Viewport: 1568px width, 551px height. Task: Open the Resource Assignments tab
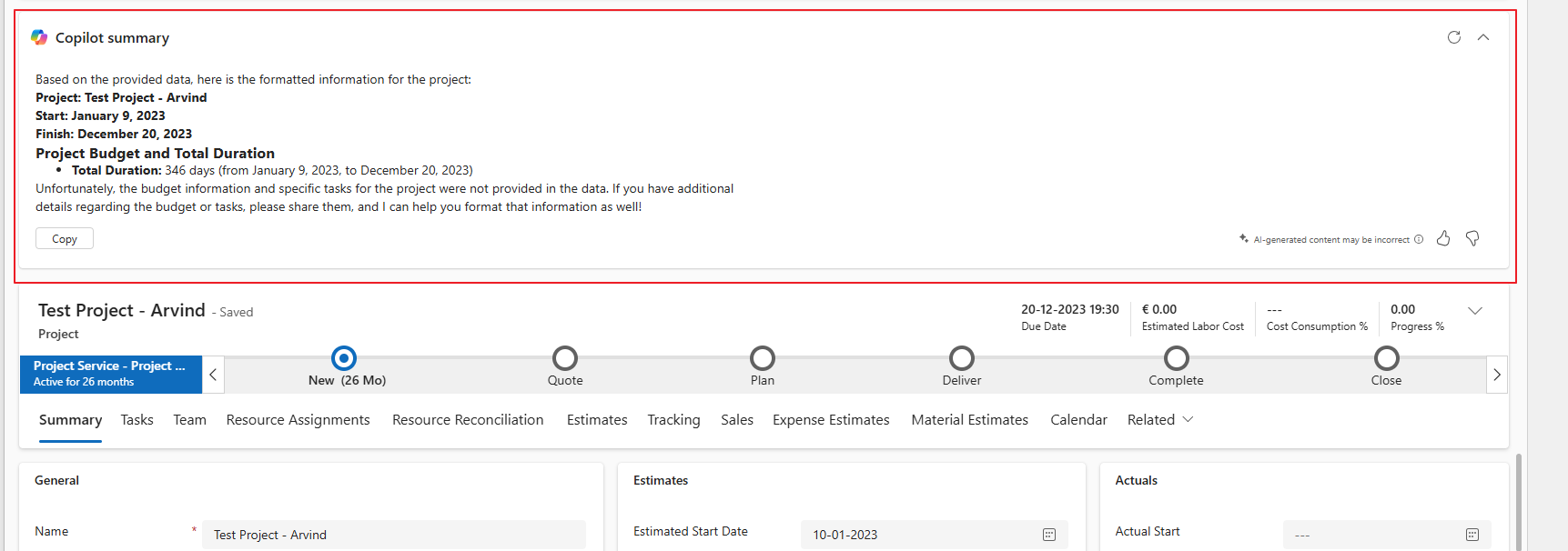point(298,419)
